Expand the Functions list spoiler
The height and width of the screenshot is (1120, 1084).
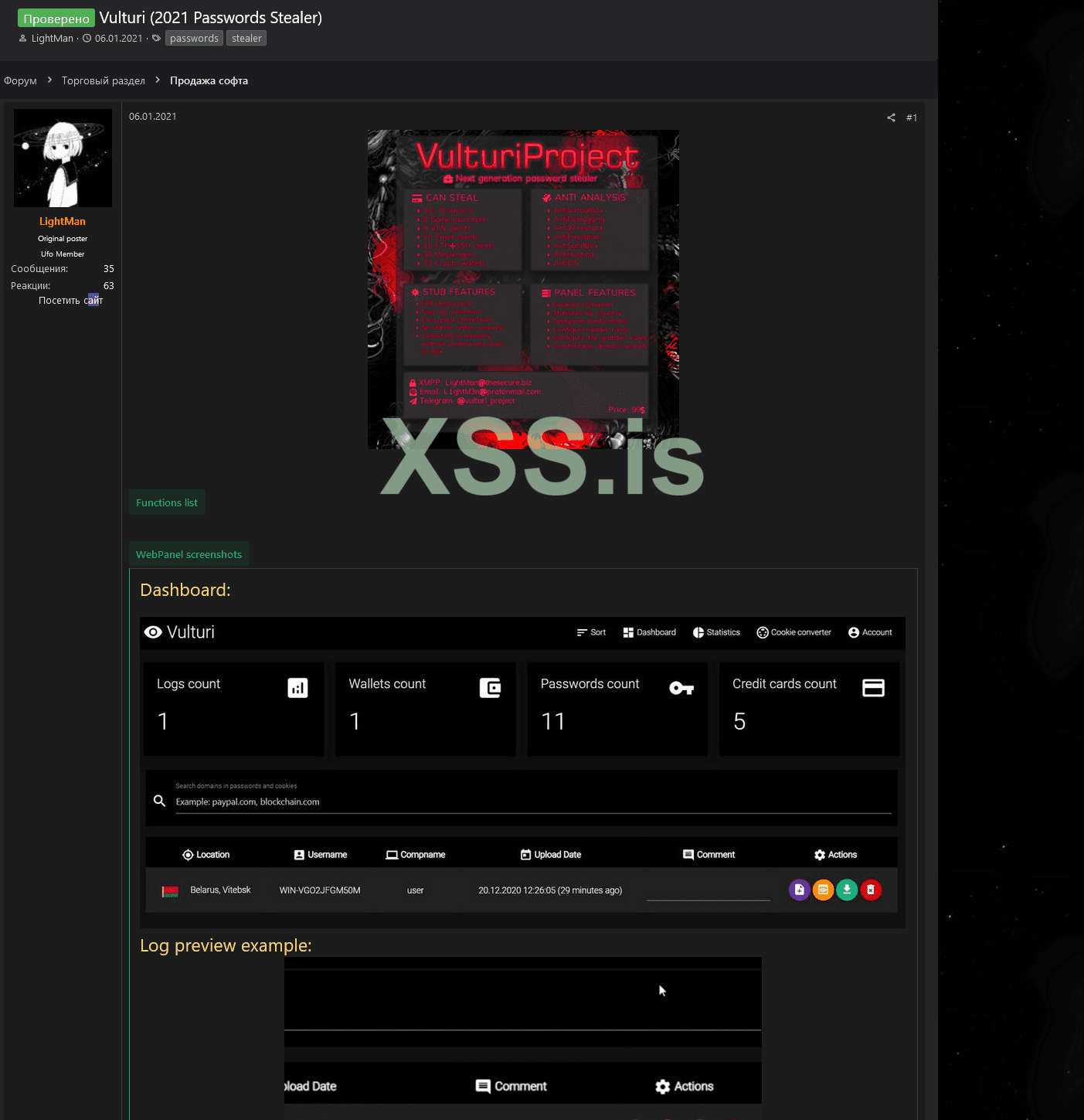[x=167, y=502]
